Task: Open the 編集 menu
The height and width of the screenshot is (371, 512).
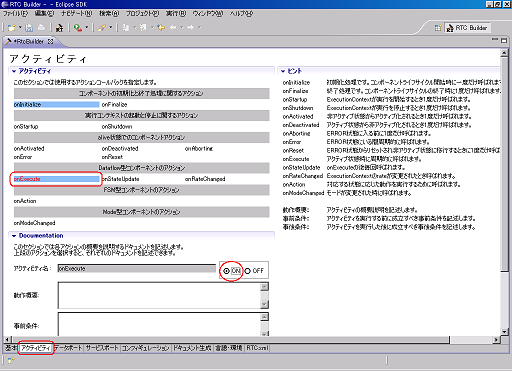Action: point(44,14)
